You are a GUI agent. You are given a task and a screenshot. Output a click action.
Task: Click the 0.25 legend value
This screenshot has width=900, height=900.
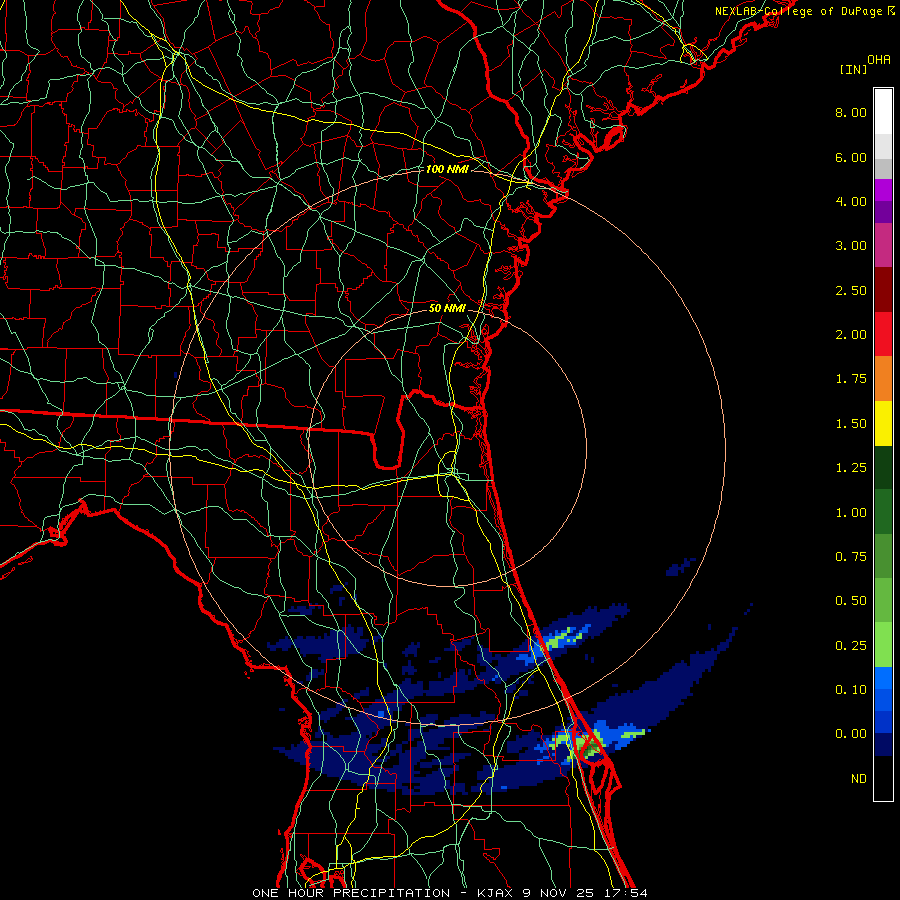tap(851, 646)
